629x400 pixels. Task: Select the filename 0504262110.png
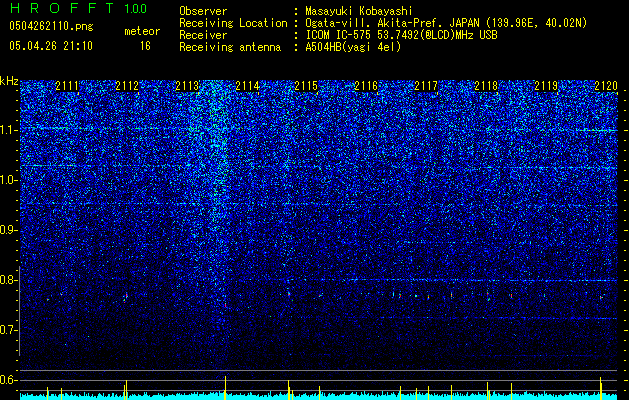(51, 27)
